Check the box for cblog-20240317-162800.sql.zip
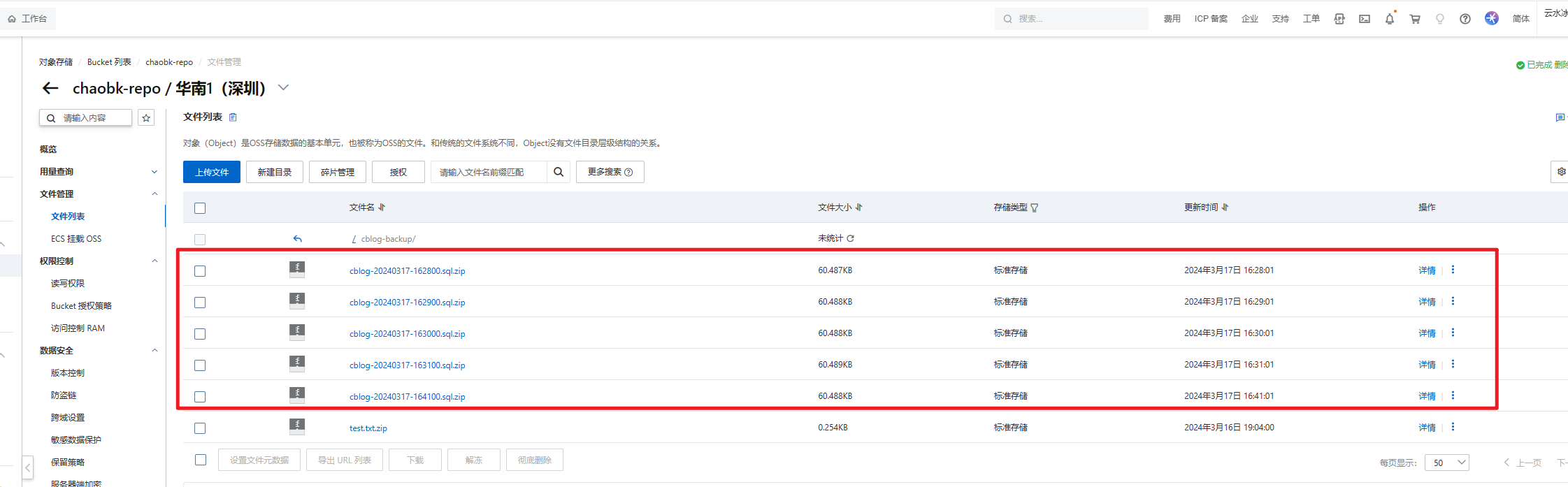The image size is (1568, 487). pyautogui.click(x=200, y=271)
